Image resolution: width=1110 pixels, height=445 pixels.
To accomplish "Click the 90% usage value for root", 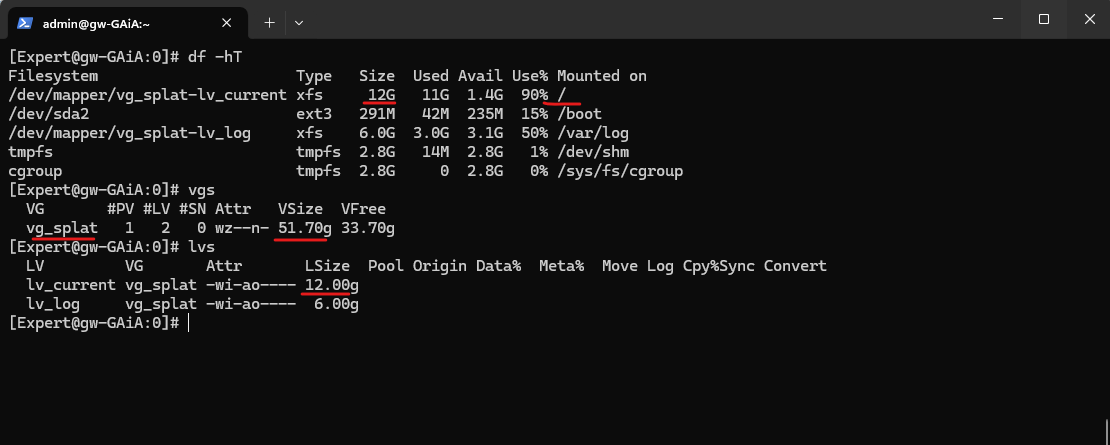I will (530, 94).
